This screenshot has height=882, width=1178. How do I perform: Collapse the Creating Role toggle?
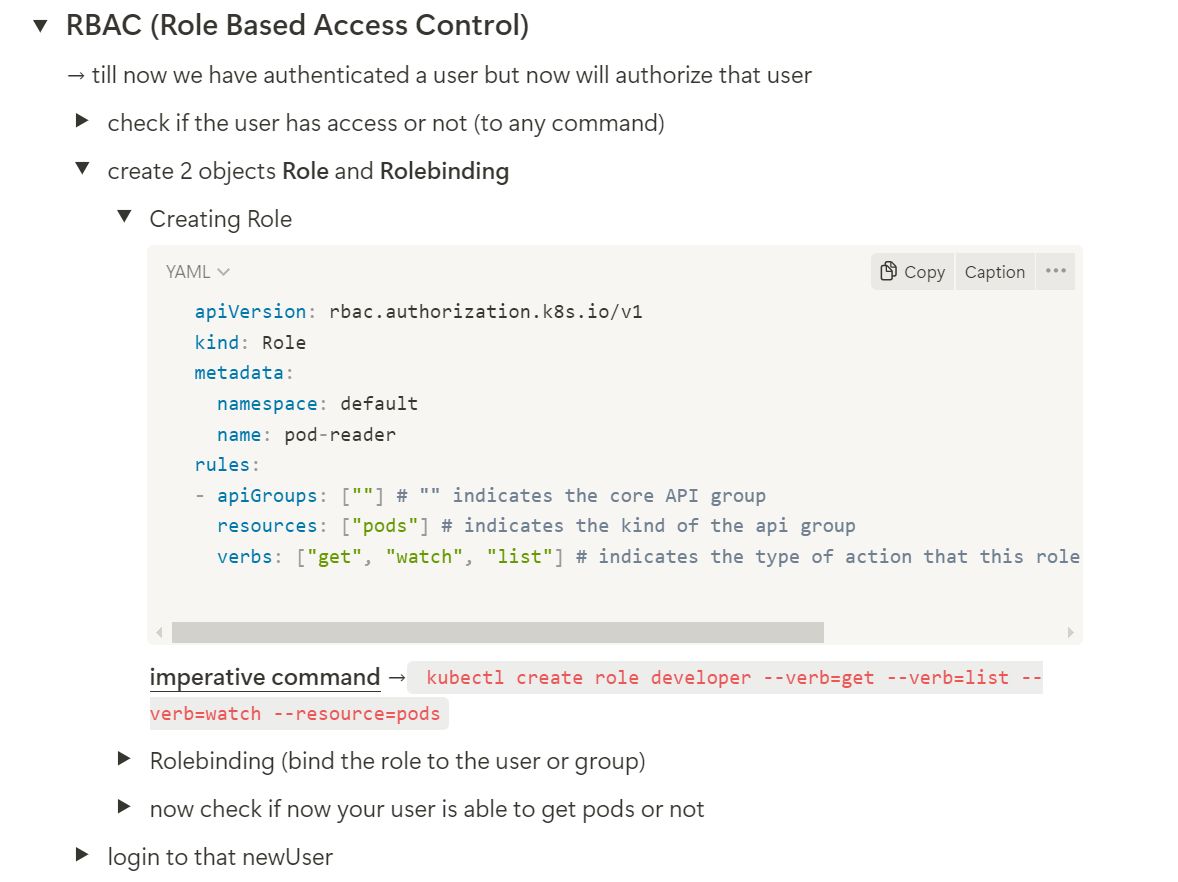[125, 216]
